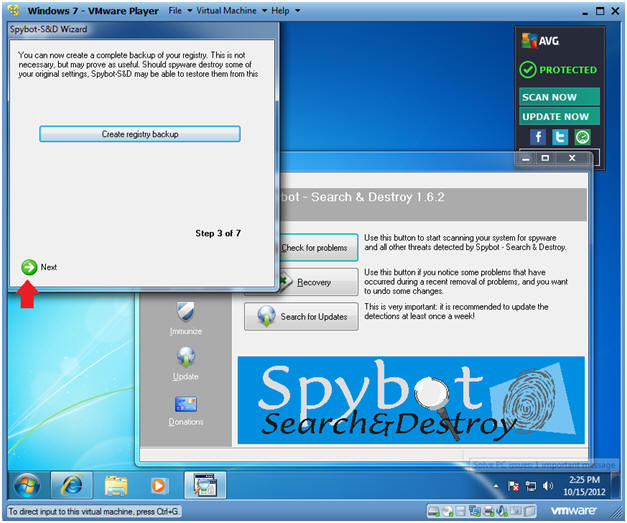Click VMware sound card status icon
Screen dimensions: 627x523
pyautogui.click(x=502, y=511)
